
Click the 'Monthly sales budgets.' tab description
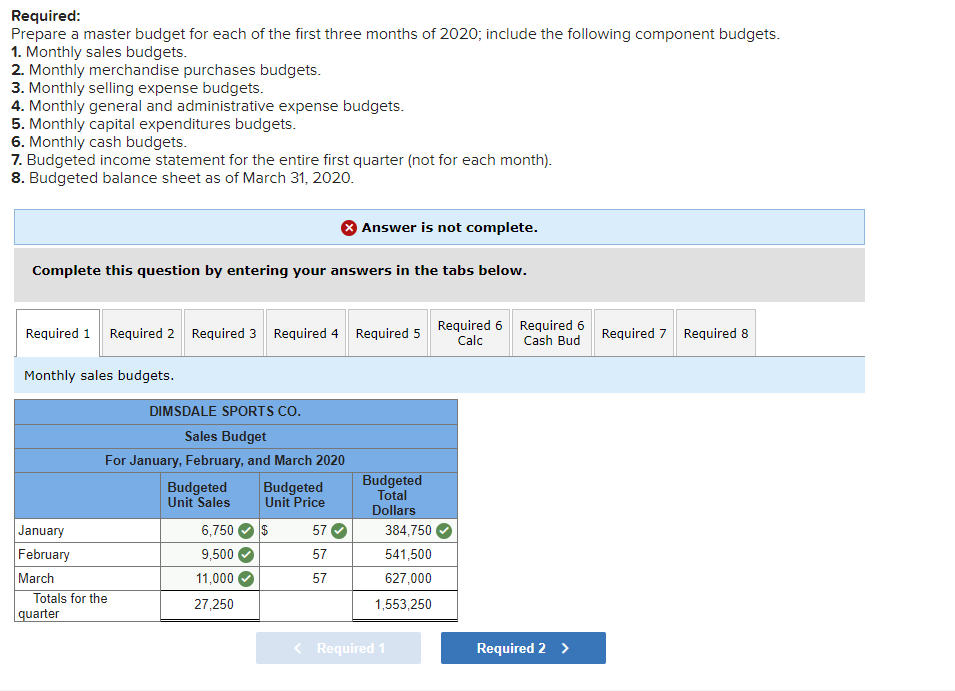coord(99,376)
